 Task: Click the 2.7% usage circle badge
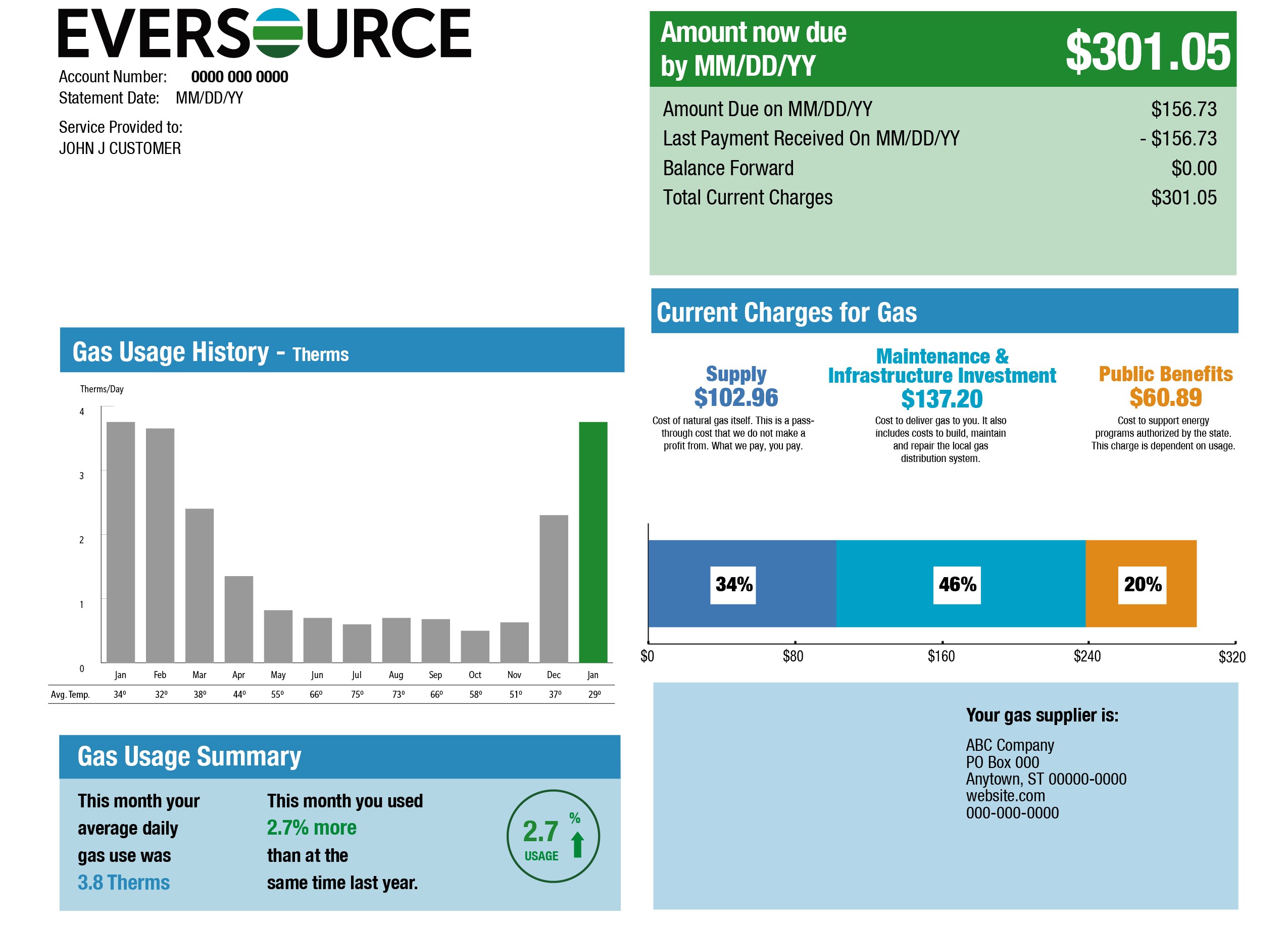click(553, 836)
